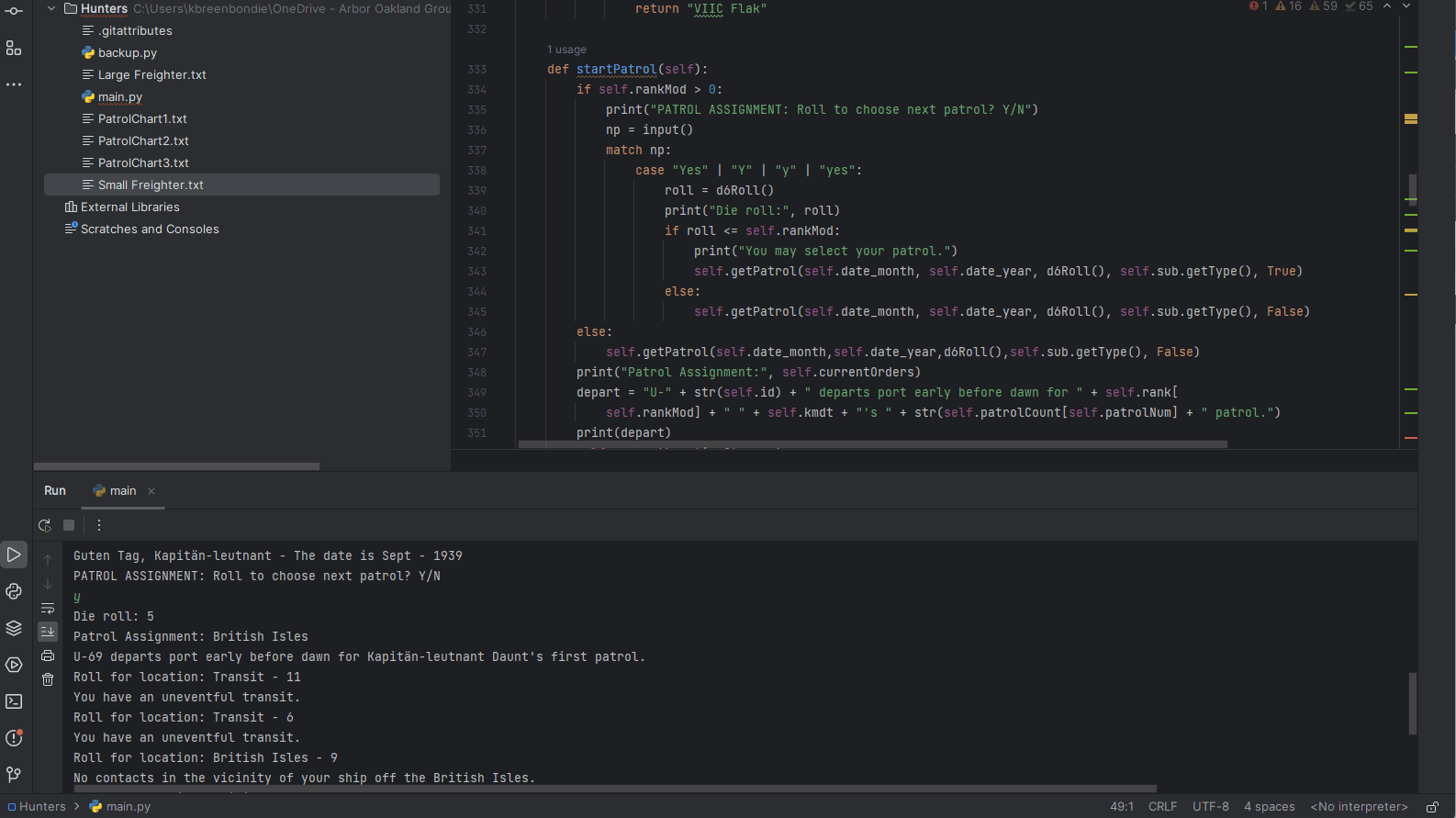Switch to the main run tab

pos(122,491)
